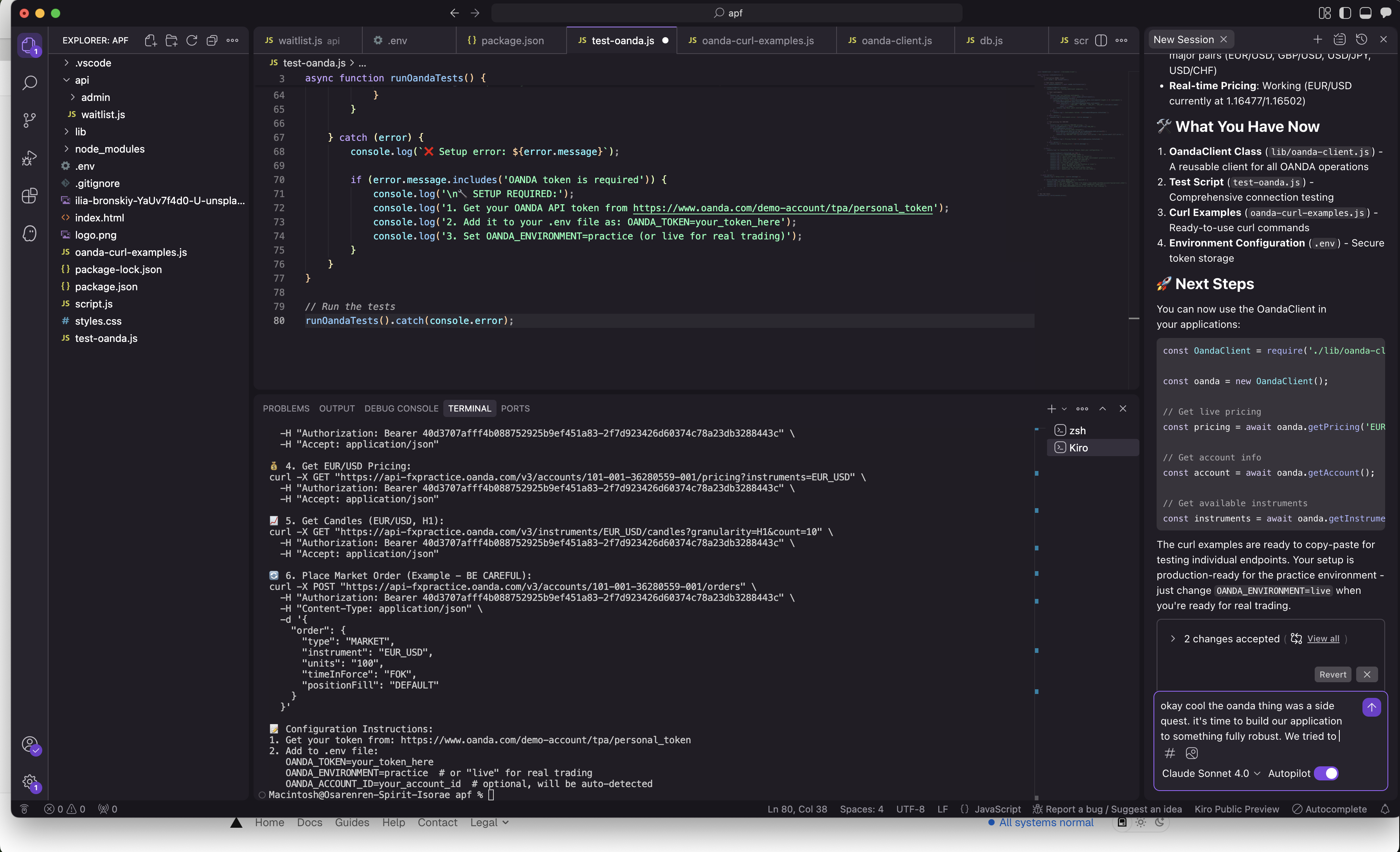Open Source Control in activity bar

click(30, 119)
